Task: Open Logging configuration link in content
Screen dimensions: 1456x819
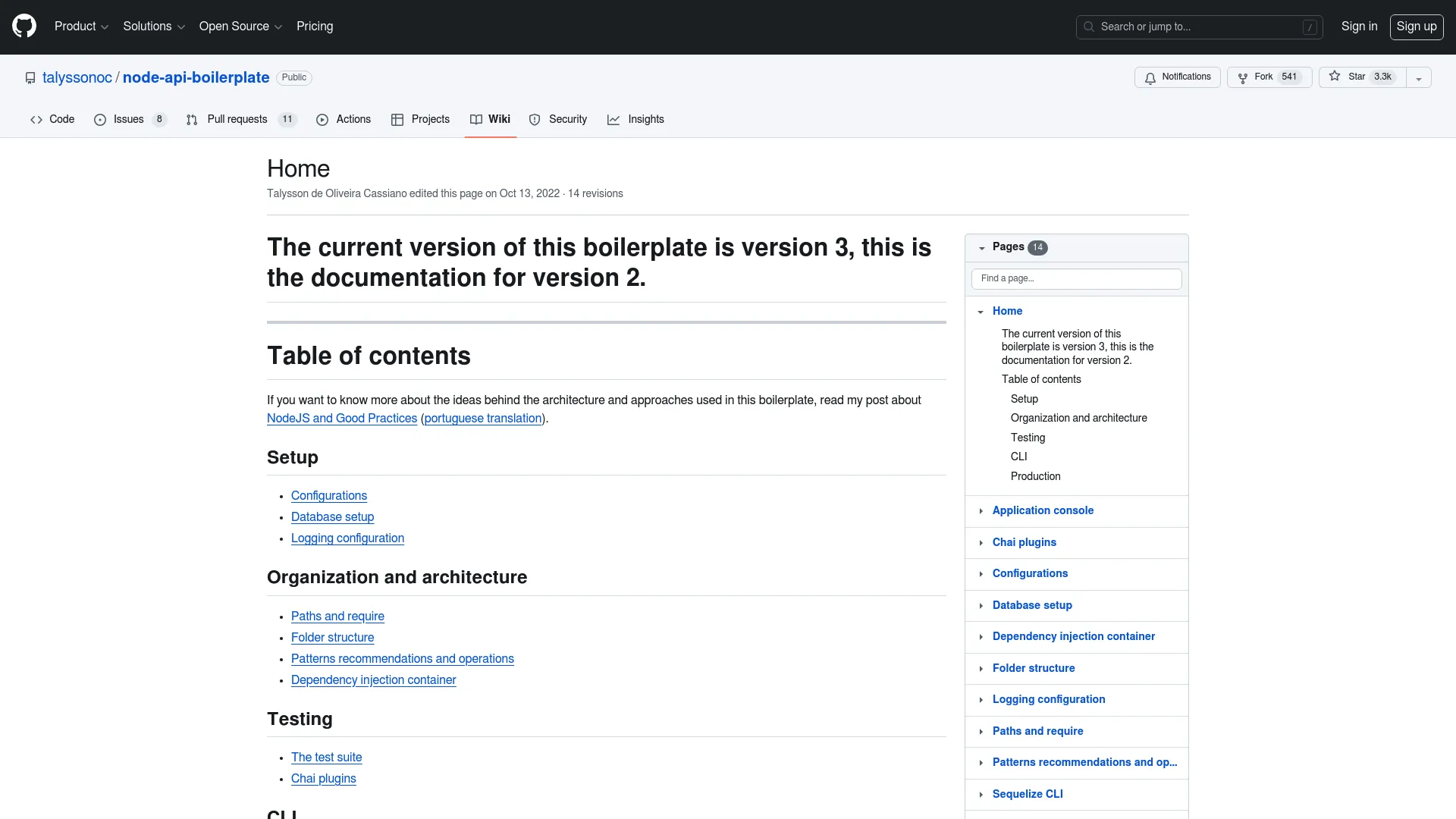Action: tap(347, 538)
